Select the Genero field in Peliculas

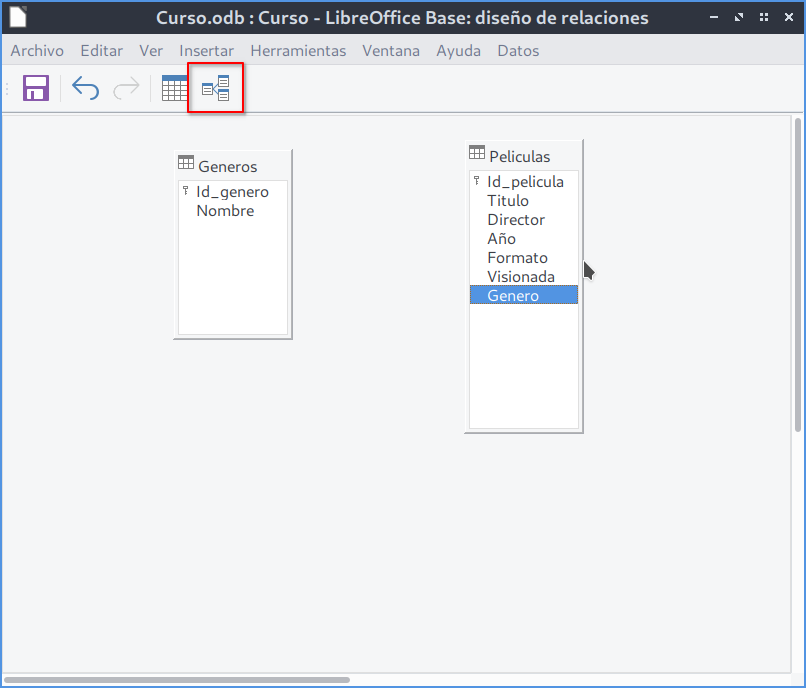513,296
